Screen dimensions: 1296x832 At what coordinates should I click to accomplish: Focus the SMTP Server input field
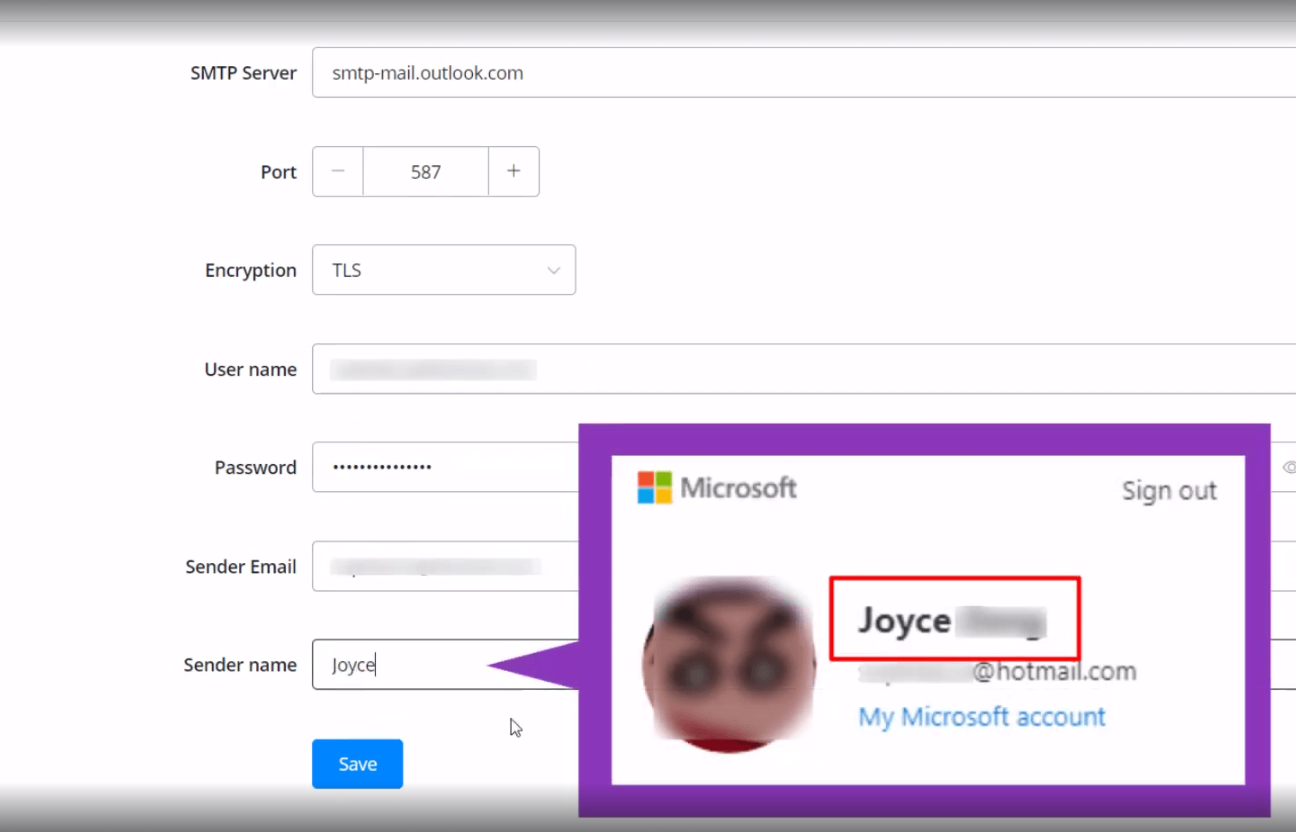800,73
